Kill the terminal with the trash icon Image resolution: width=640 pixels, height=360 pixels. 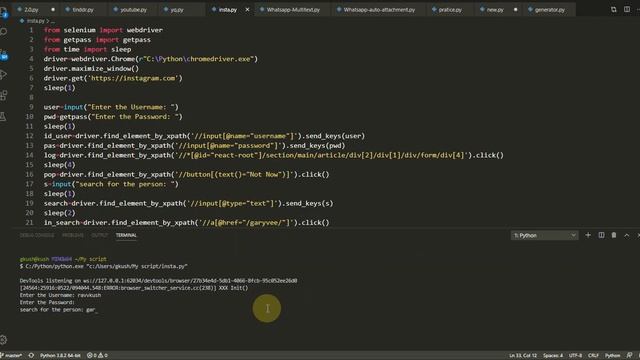pos(614,235)
